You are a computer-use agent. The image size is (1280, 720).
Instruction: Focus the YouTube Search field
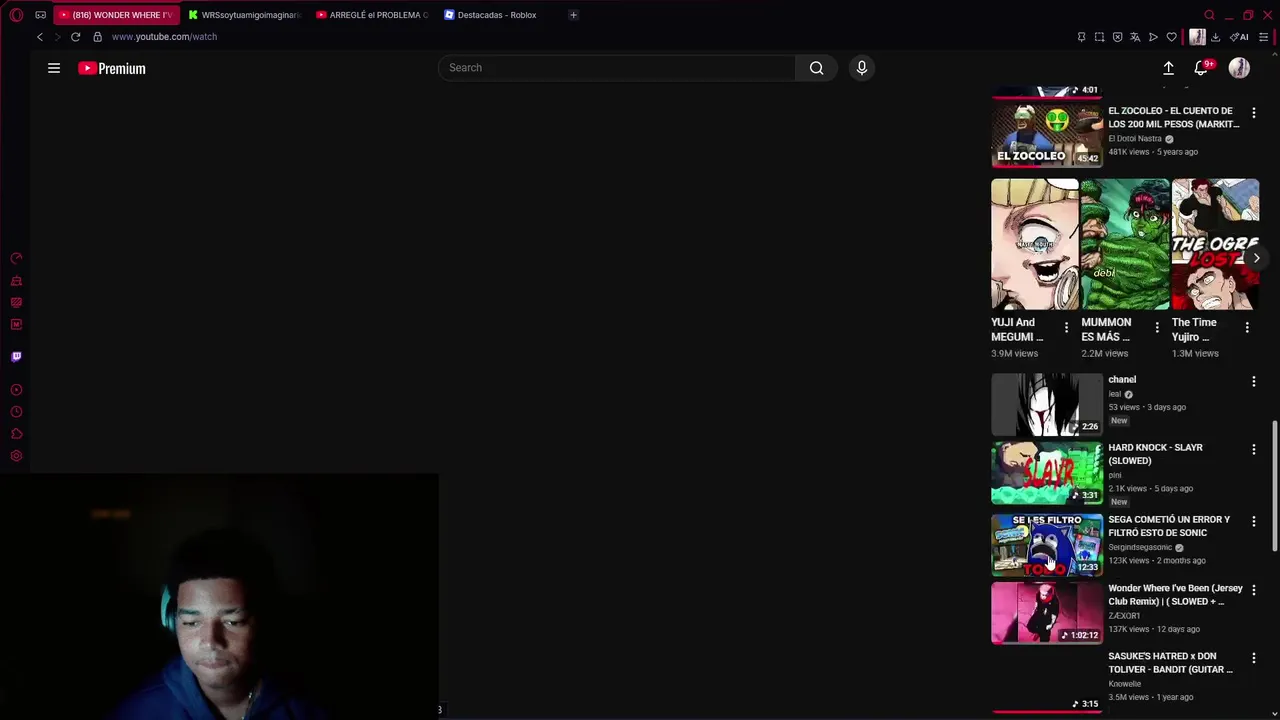point(617,68)
